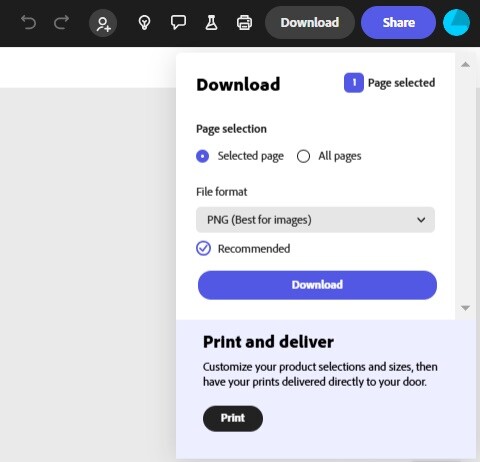
Task: Click the Redo arrow icon
Action: pyautogui.click(x=61, y=23)
